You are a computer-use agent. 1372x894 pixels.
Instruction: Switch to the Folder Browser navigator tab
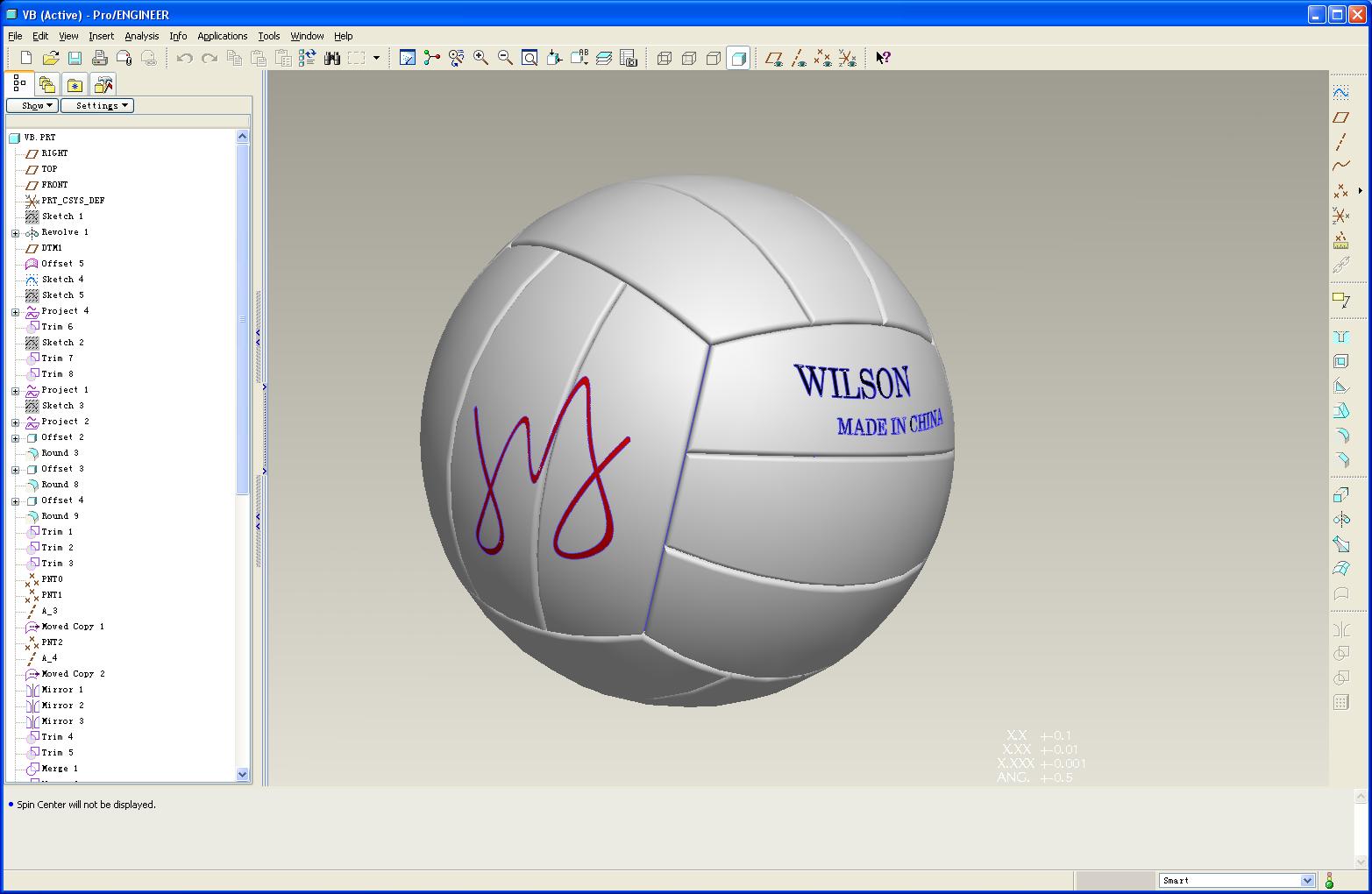[47, 84]
